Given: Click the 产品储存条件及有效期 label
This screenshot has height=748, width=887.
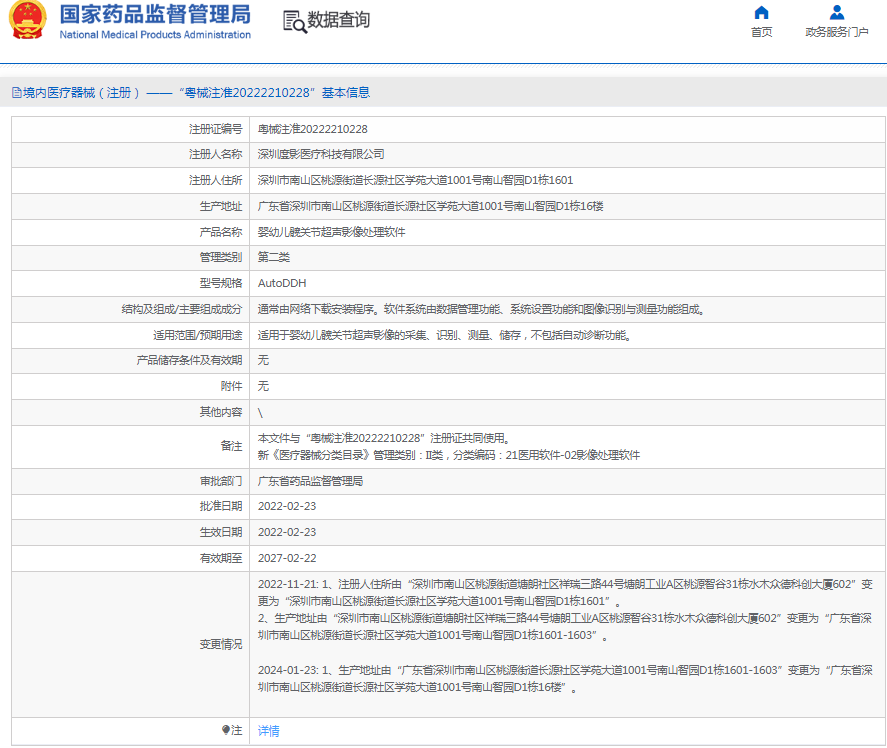Looking at the screenshot, I should tap(189, 360).
